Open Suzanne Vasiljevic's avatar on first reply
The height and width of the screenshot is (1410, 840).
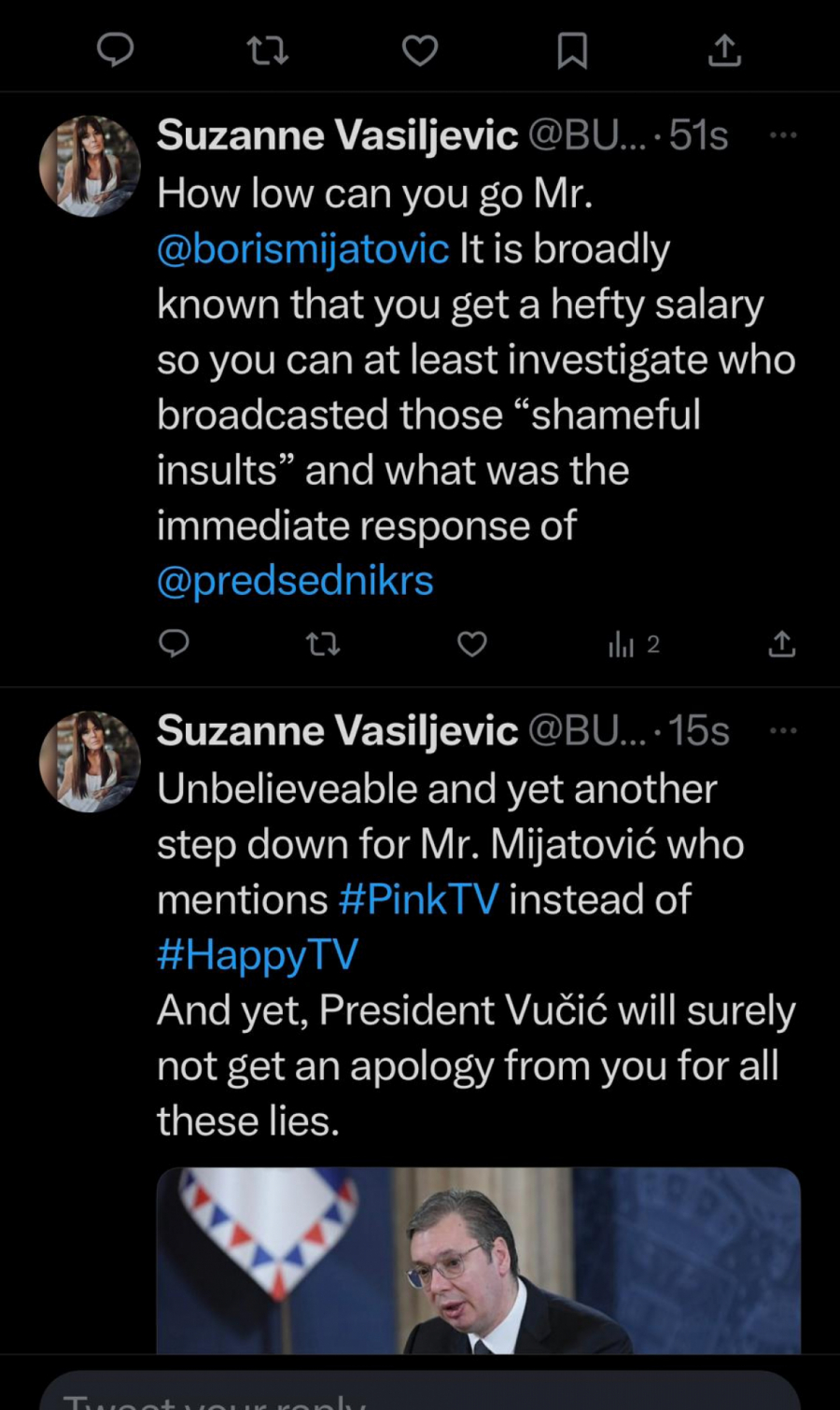90,166
